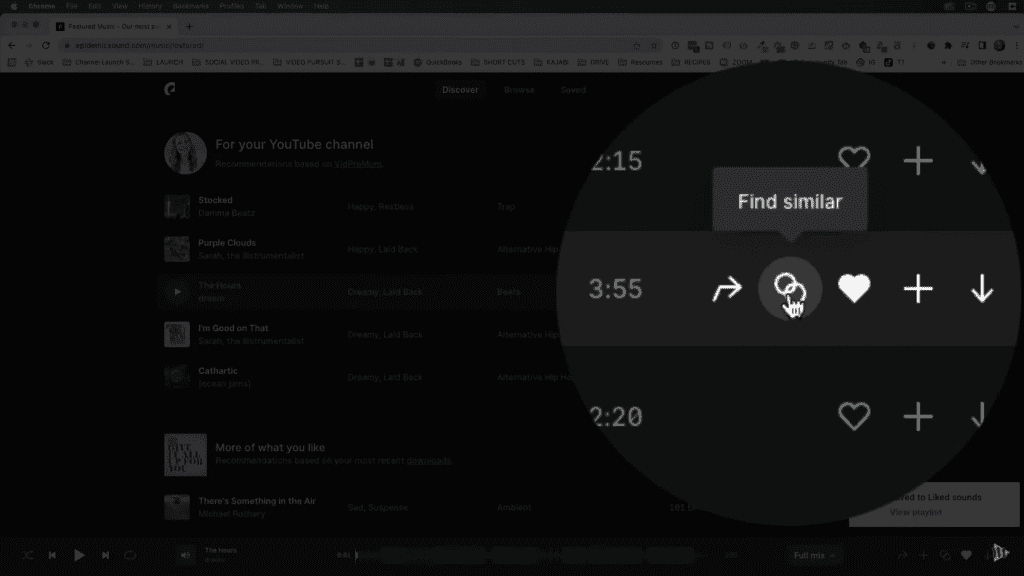The width and height of the screenshot is (1024, 576).
Task: Follow the downloads link
Action: coord(428,460)
